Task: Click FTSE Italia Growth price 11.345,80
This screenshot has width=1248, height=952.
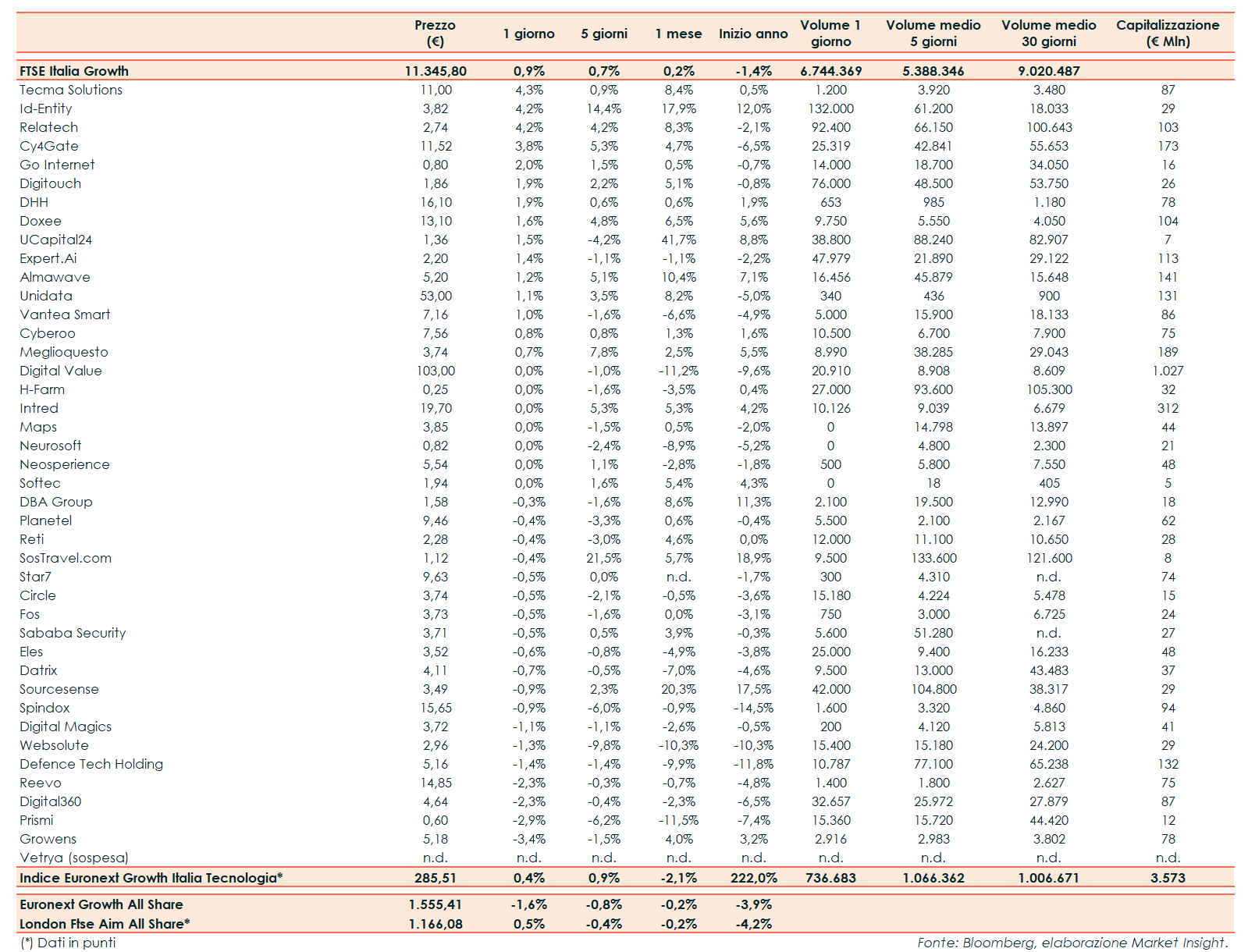Action: tap(436, 71)
